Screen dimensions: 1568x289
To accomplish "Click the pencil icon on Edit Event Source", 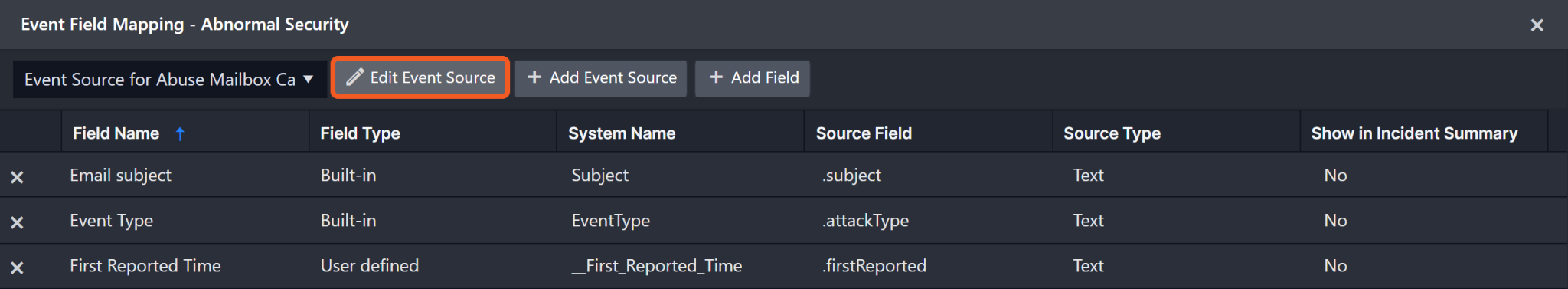I will point(354,77).
